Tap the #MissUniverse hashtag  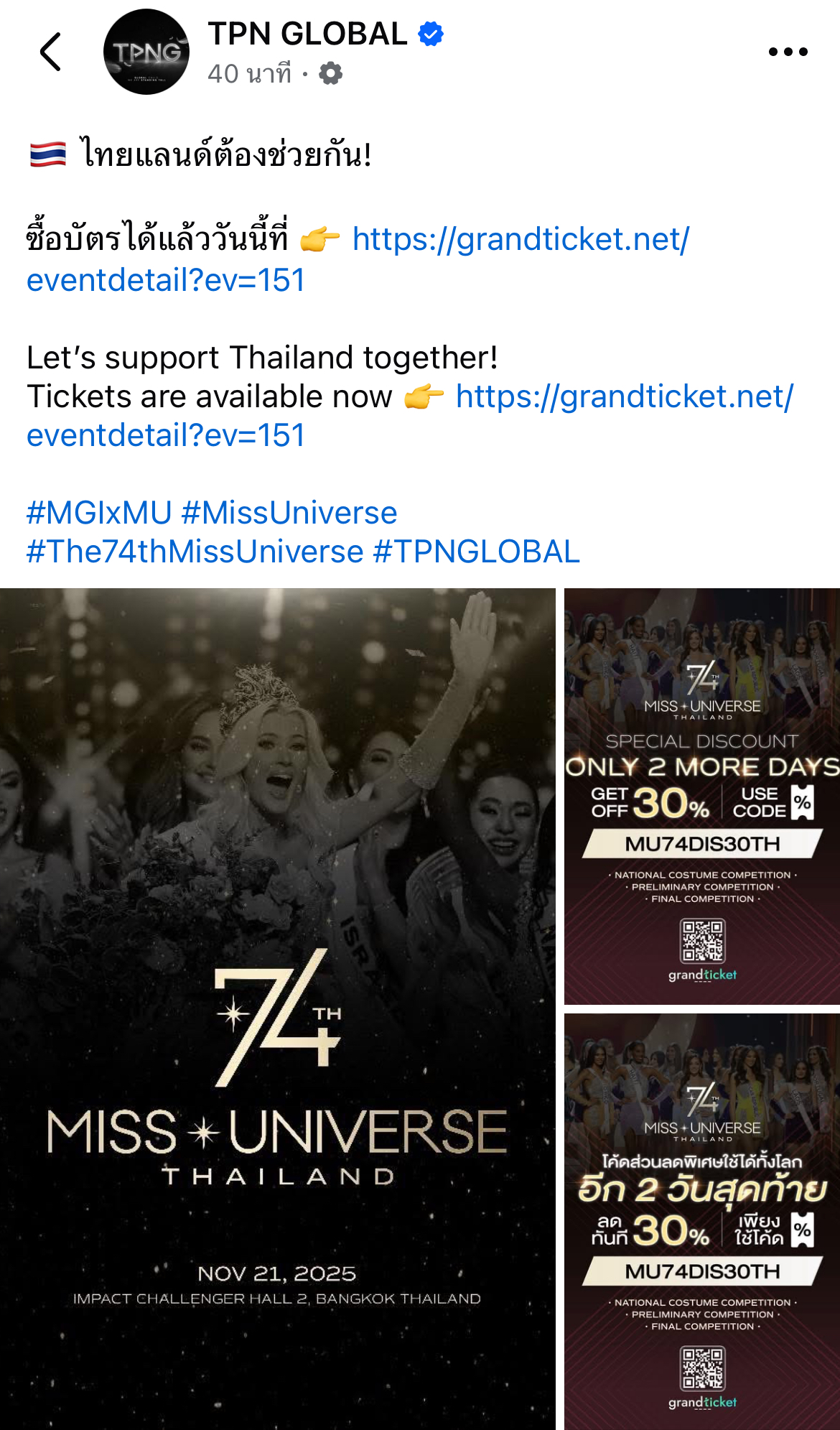point(289,513)
